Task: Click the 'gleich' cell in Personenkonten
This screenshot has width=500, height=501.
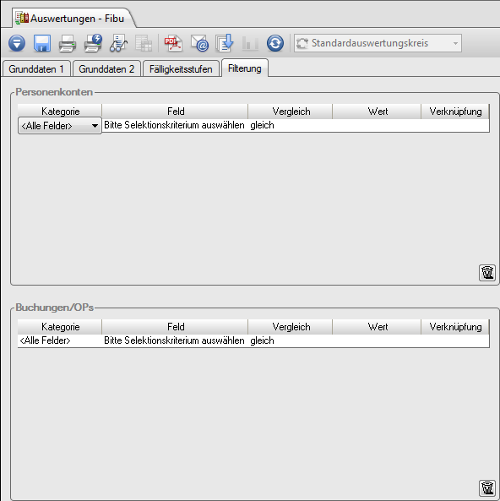Action: tap(290, 125)
